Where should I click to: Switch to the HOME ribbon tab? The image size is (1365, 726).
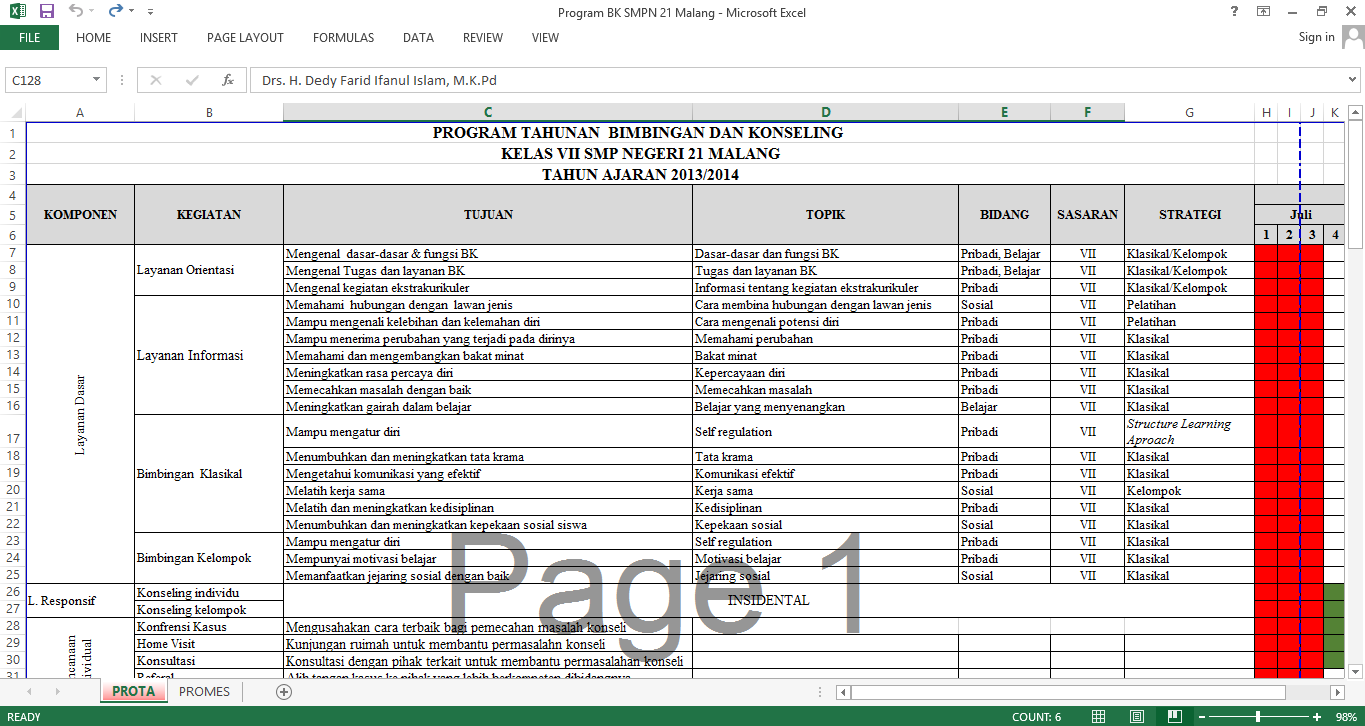point(94,38)
